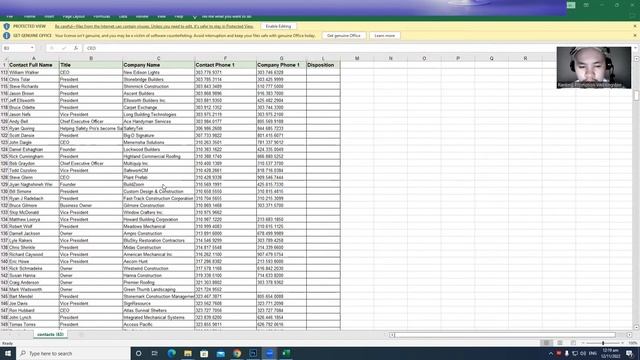Switch to Normal view in status bar
This screenshot has width=640, height=360.
pyautogui.click(x=546, y=343)
